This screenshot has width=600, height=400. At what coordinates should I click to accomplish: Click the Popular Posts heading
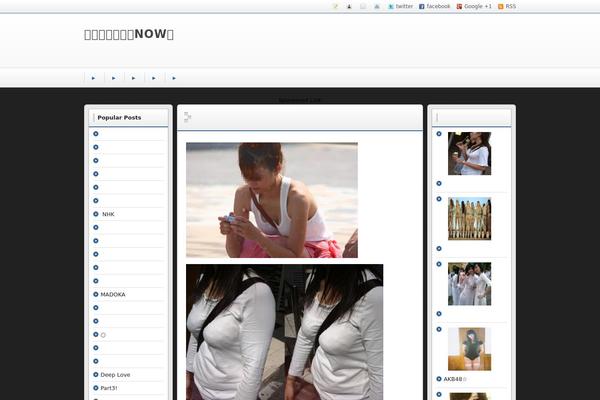tap(119, 118)
